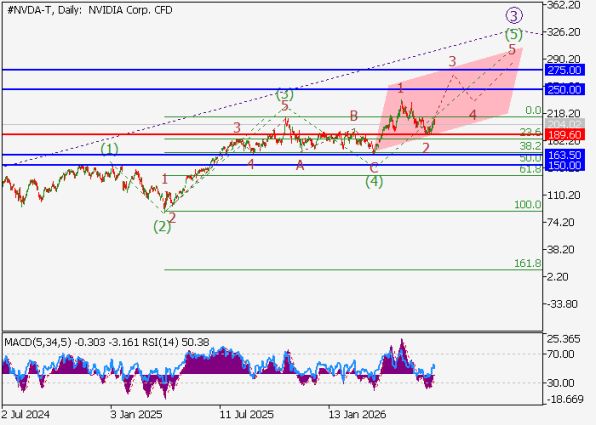The image size is (596, 425).
Task: Select the 150.00 blue price label
Action: click(564, 165)
